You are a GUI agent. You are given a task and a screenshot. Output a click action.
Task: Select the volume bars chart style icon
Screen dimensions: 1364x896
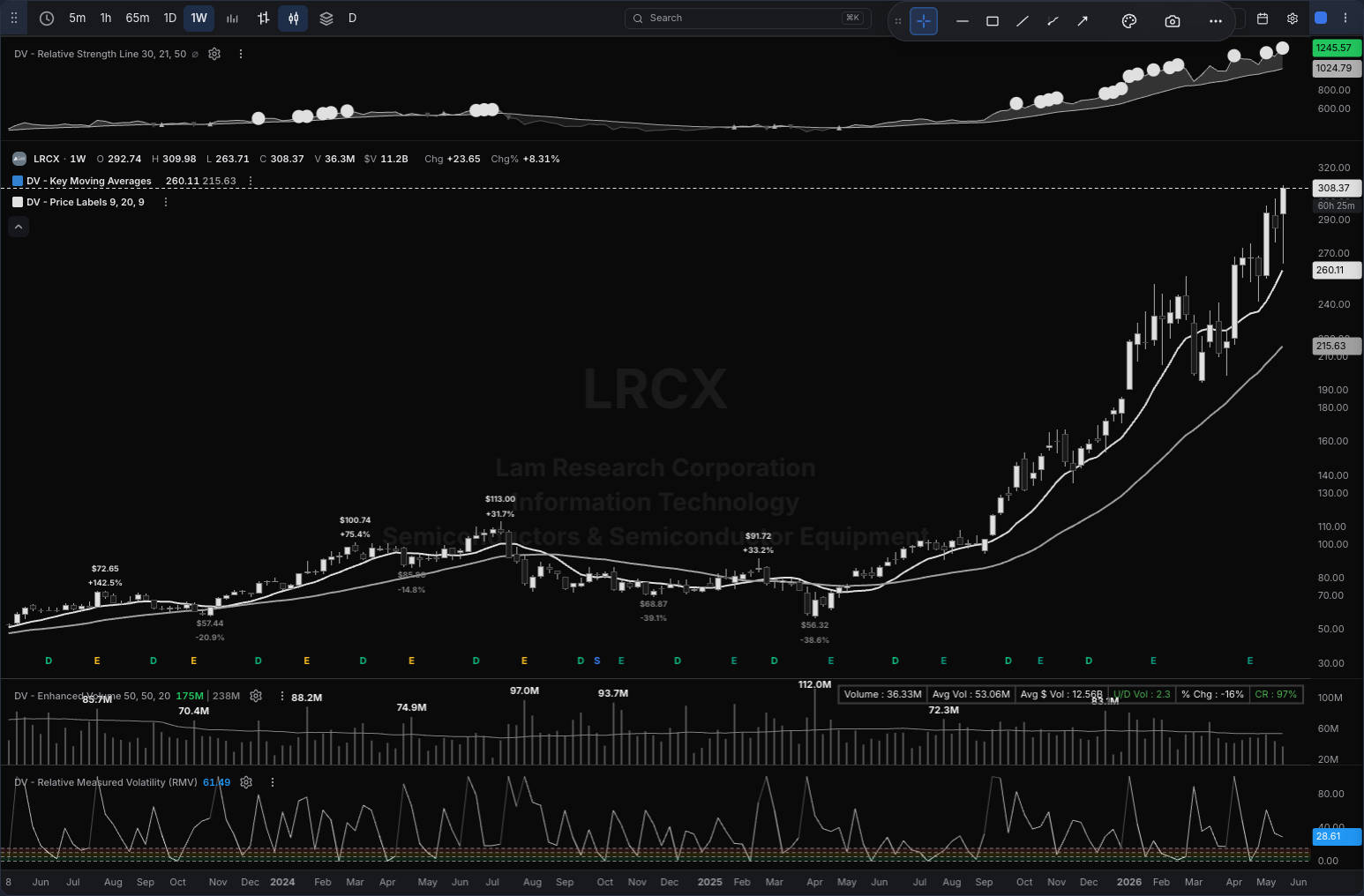click(x=232, y=18)
